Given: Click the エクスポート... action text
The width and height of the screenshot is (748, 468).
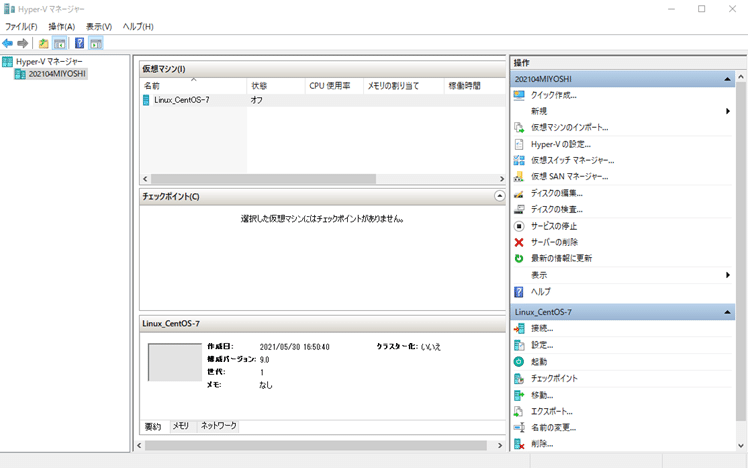Looking at the screenshot, I should coord(552,411).
